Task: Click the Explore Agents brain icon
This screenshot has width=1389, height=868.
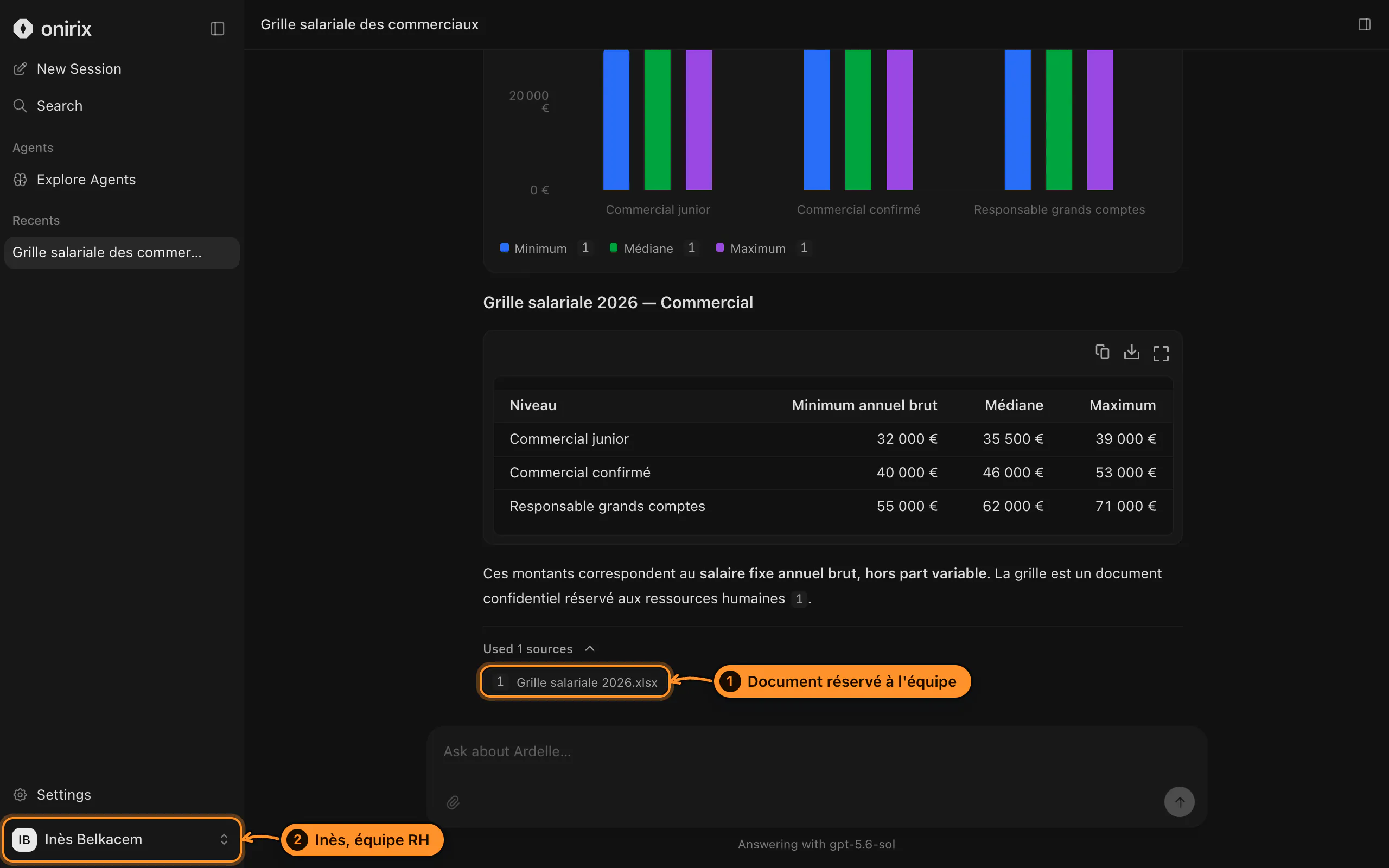Action: 20,180
